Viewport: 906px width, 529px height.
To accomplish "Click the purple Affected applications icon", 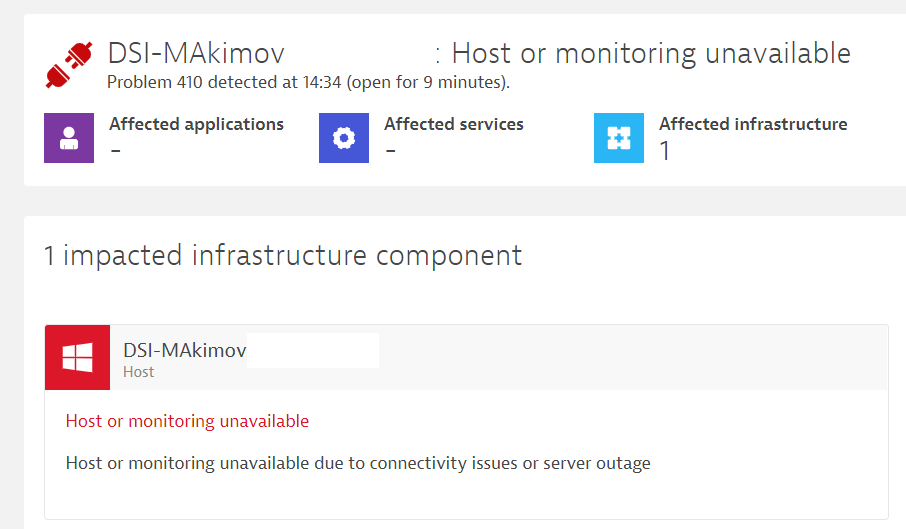I will tap(69, 138).
